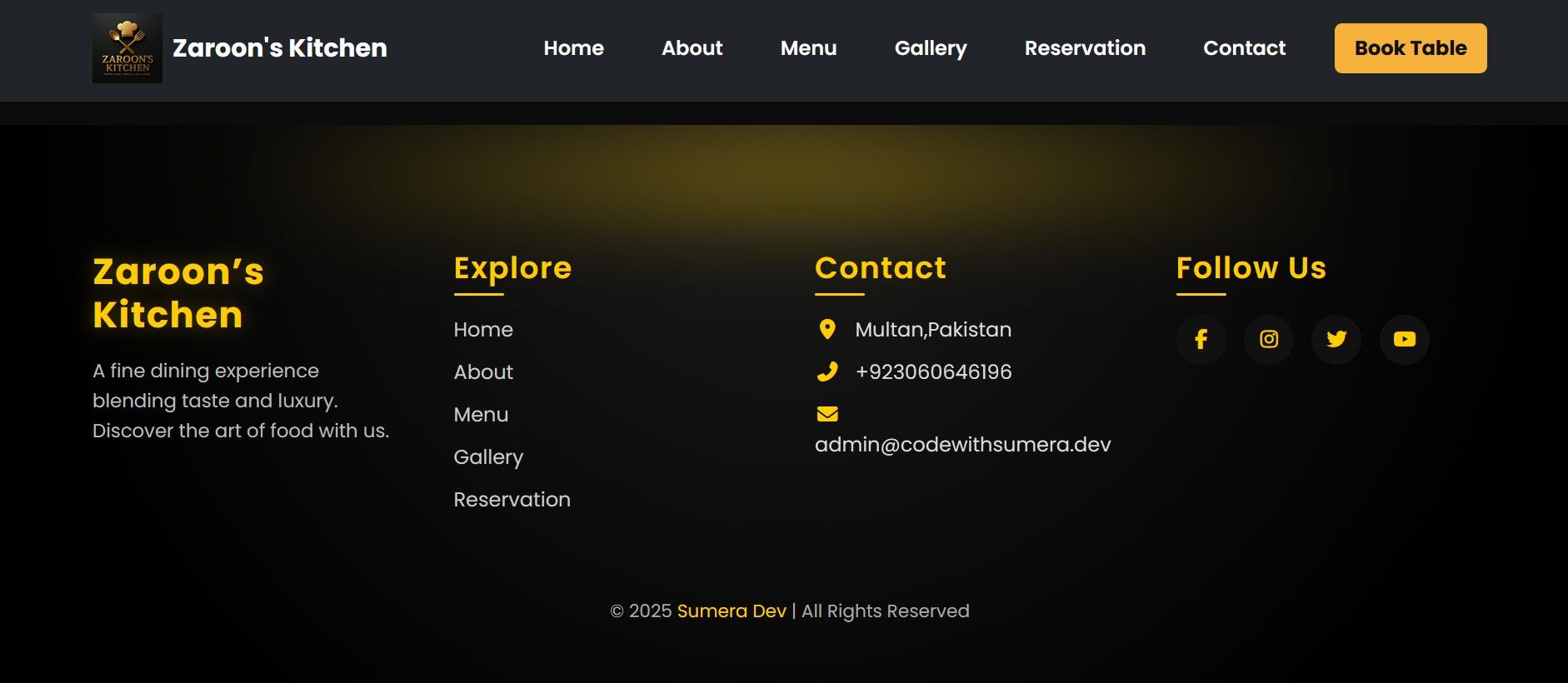Click the Zaroon's Kitchen logo image
Screen dimensions: 1568x683
(x=127, y=48)
